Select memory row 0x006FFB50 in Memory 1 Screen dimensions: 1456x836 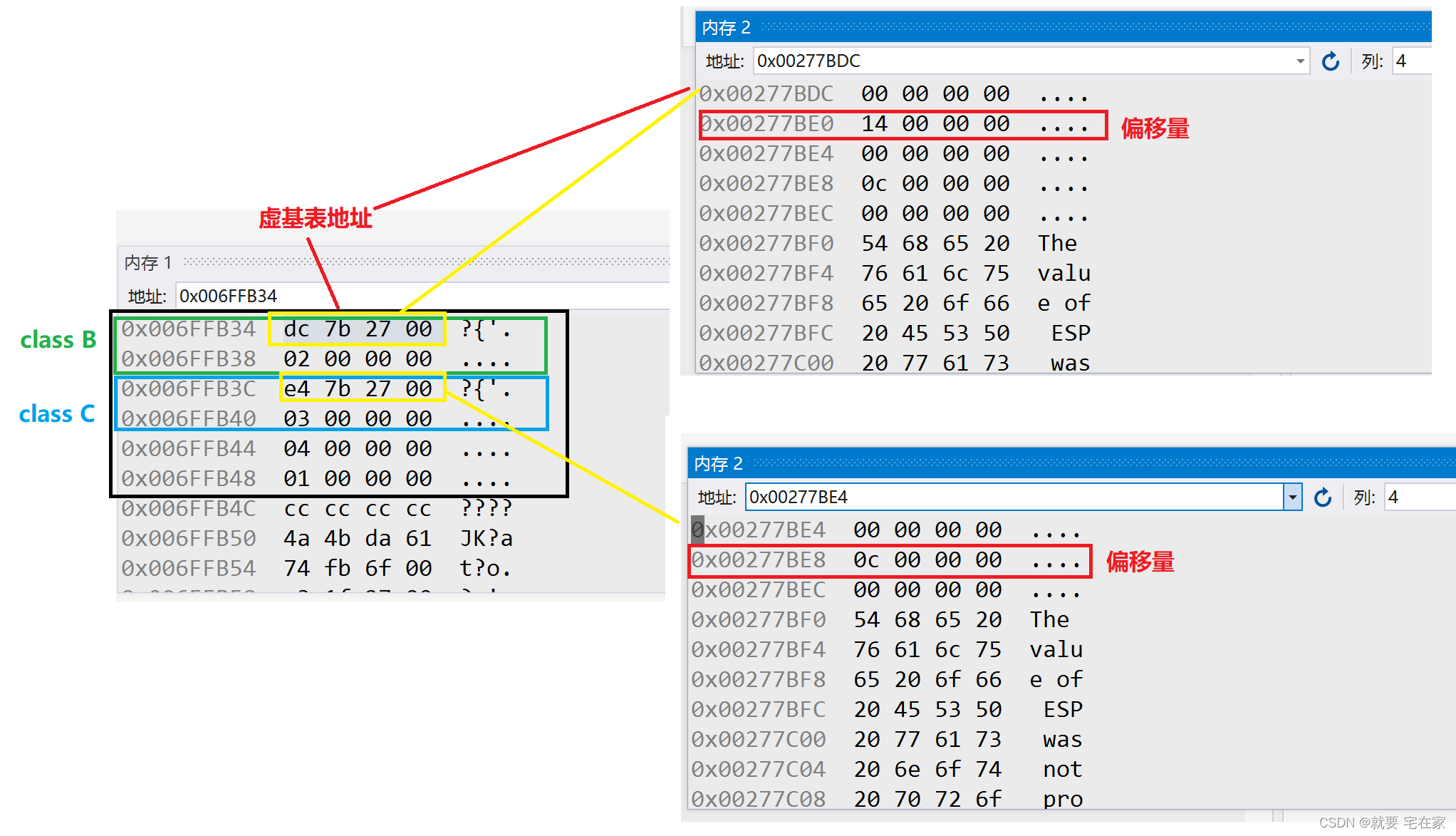point(316,539)
